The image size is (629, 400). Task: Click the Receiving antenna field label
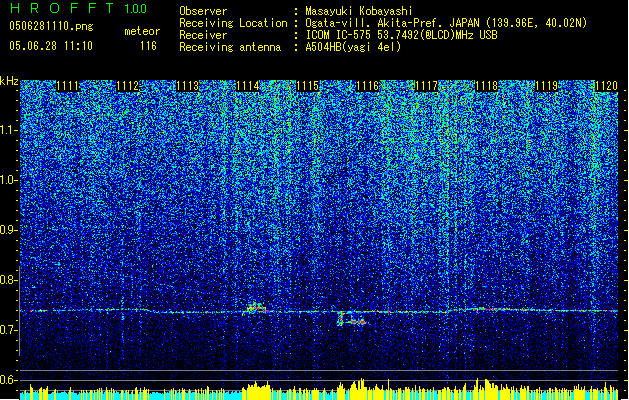click(230, 47)
